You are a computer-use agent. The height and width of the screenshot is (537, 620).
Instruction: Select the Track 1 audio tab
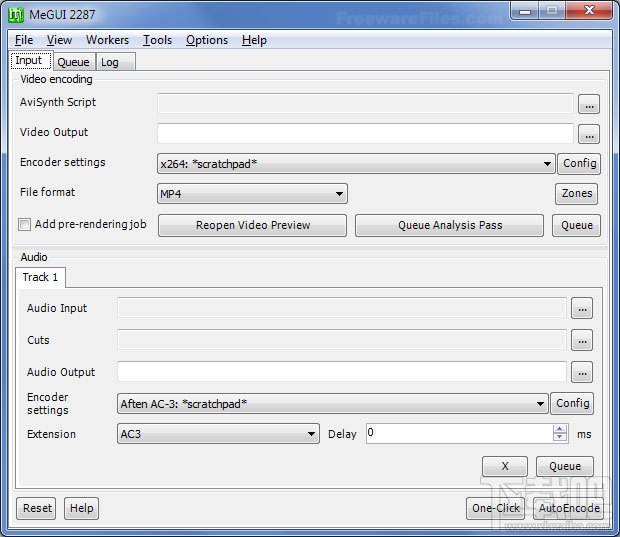(x=40, y=277)
